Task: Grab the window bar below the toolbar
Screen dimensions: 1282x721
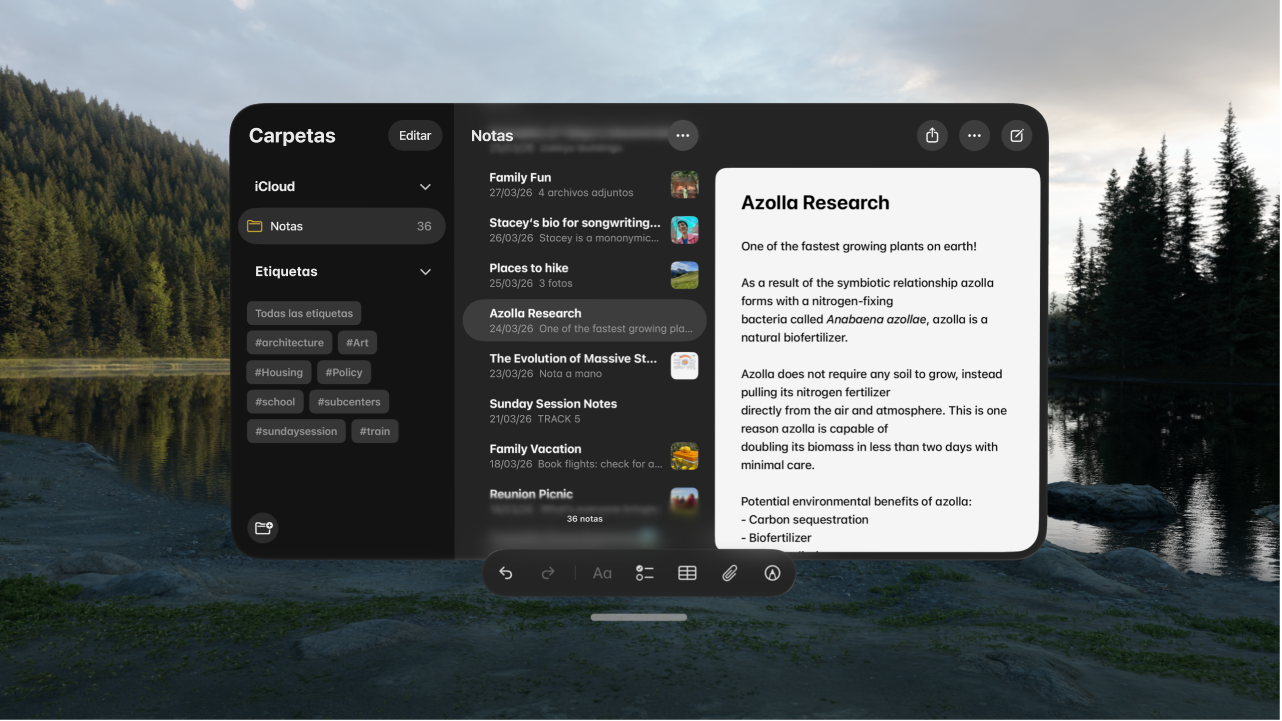Action: pyautogui.click(x=639, y=617)
